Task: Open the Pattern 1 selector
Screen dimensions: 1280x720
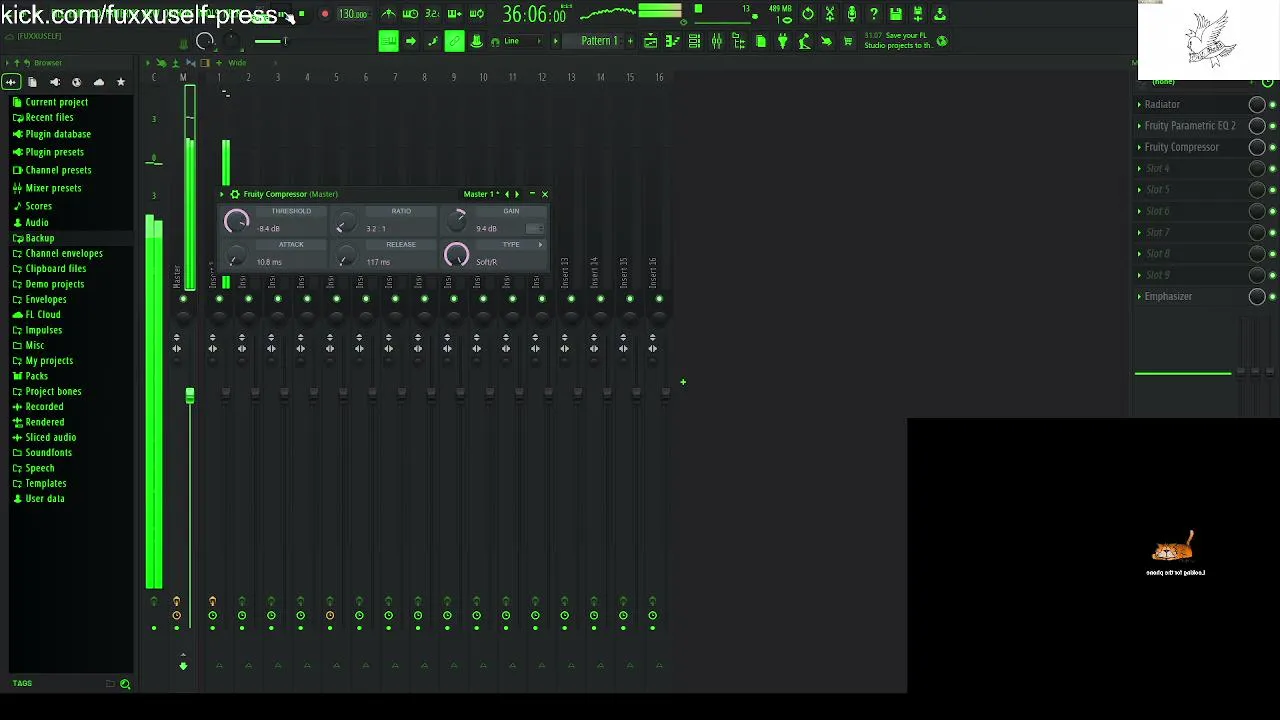Action: (x=599, y=41)
